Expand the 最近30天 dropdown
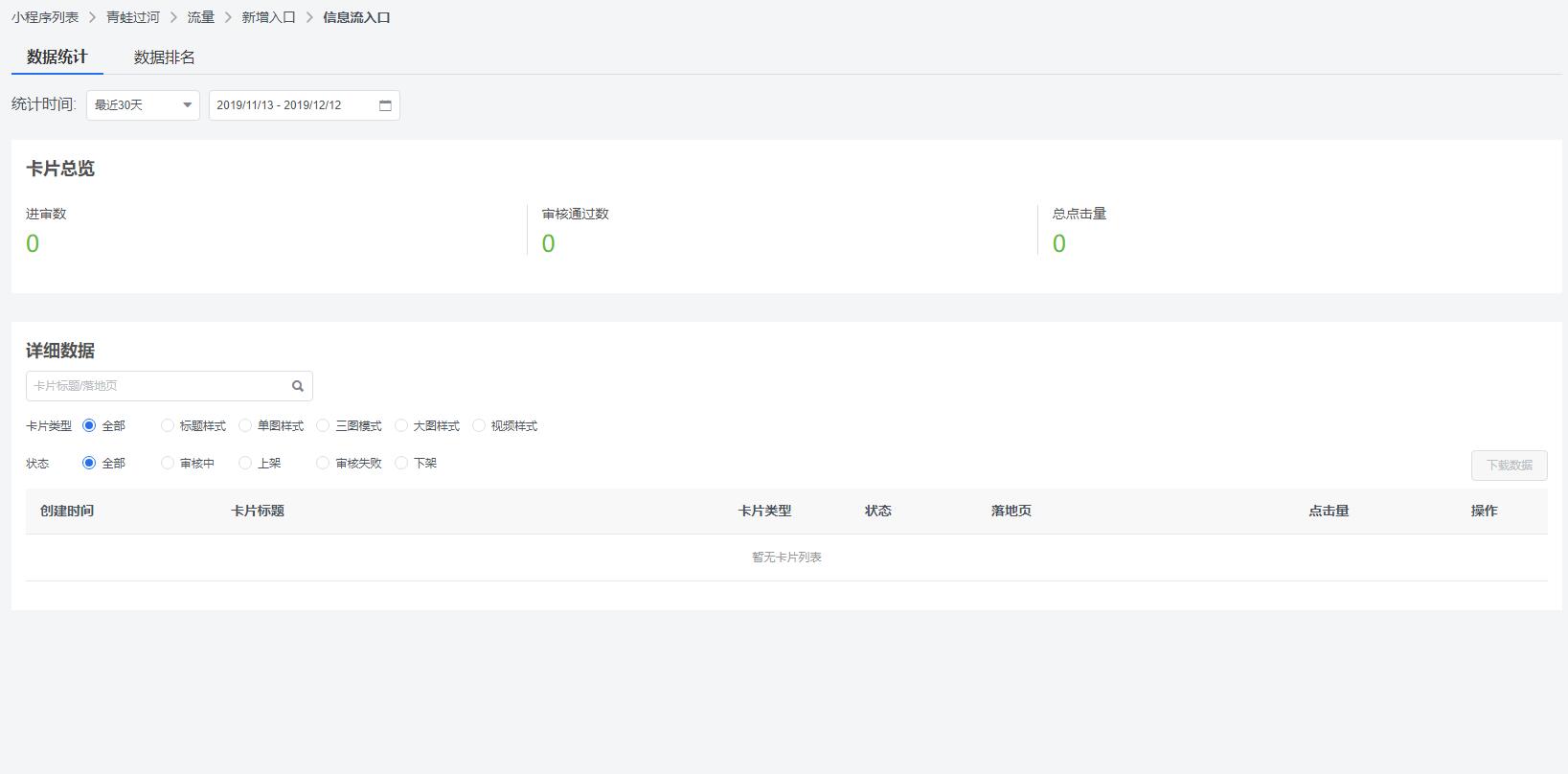The height and width of the screenshot is (774, 1568). point(143,105)
